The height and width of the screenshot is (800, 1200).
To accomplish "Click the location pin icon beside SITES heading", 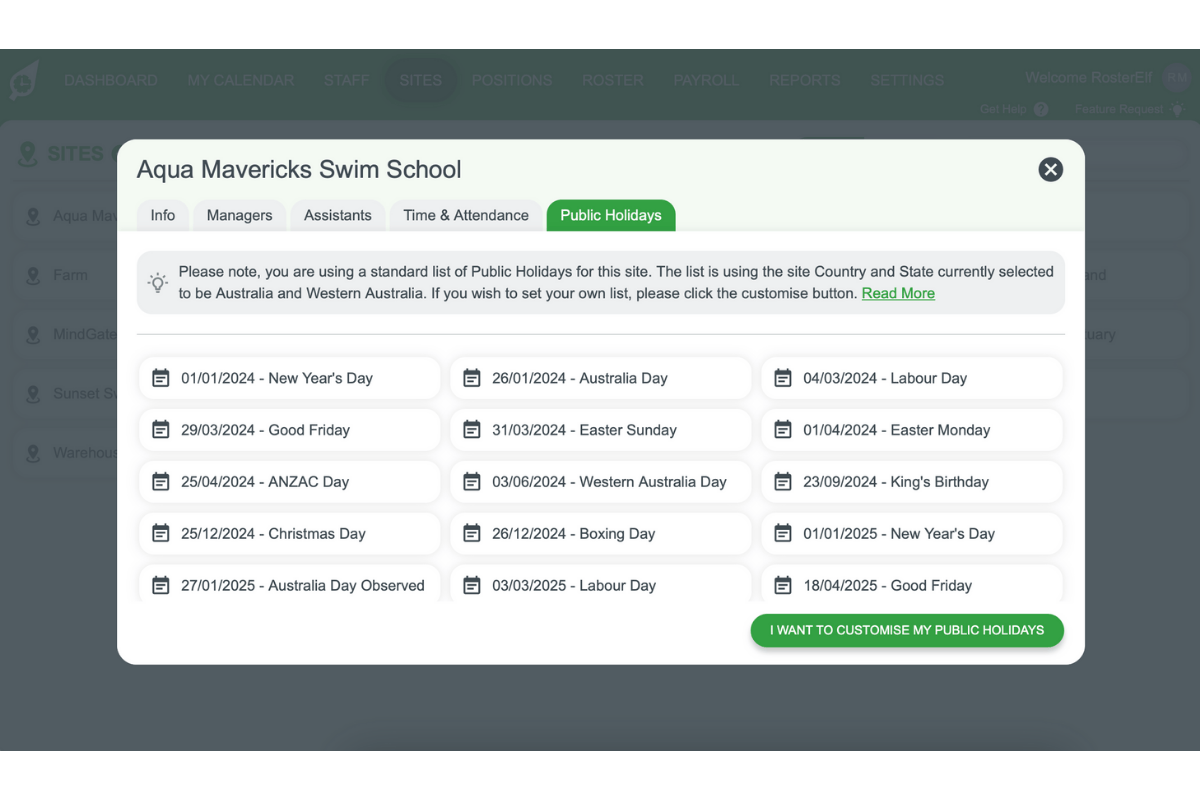I will click(27, 153).
